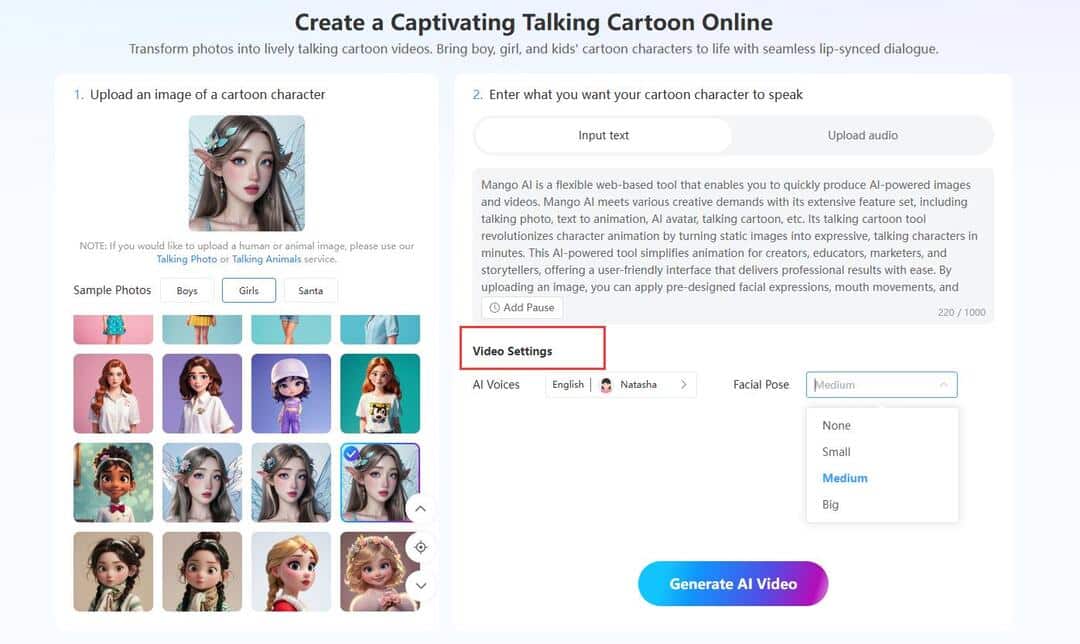
Task: Click the down chevron below the sample photo list
Action: coord(420,585)
